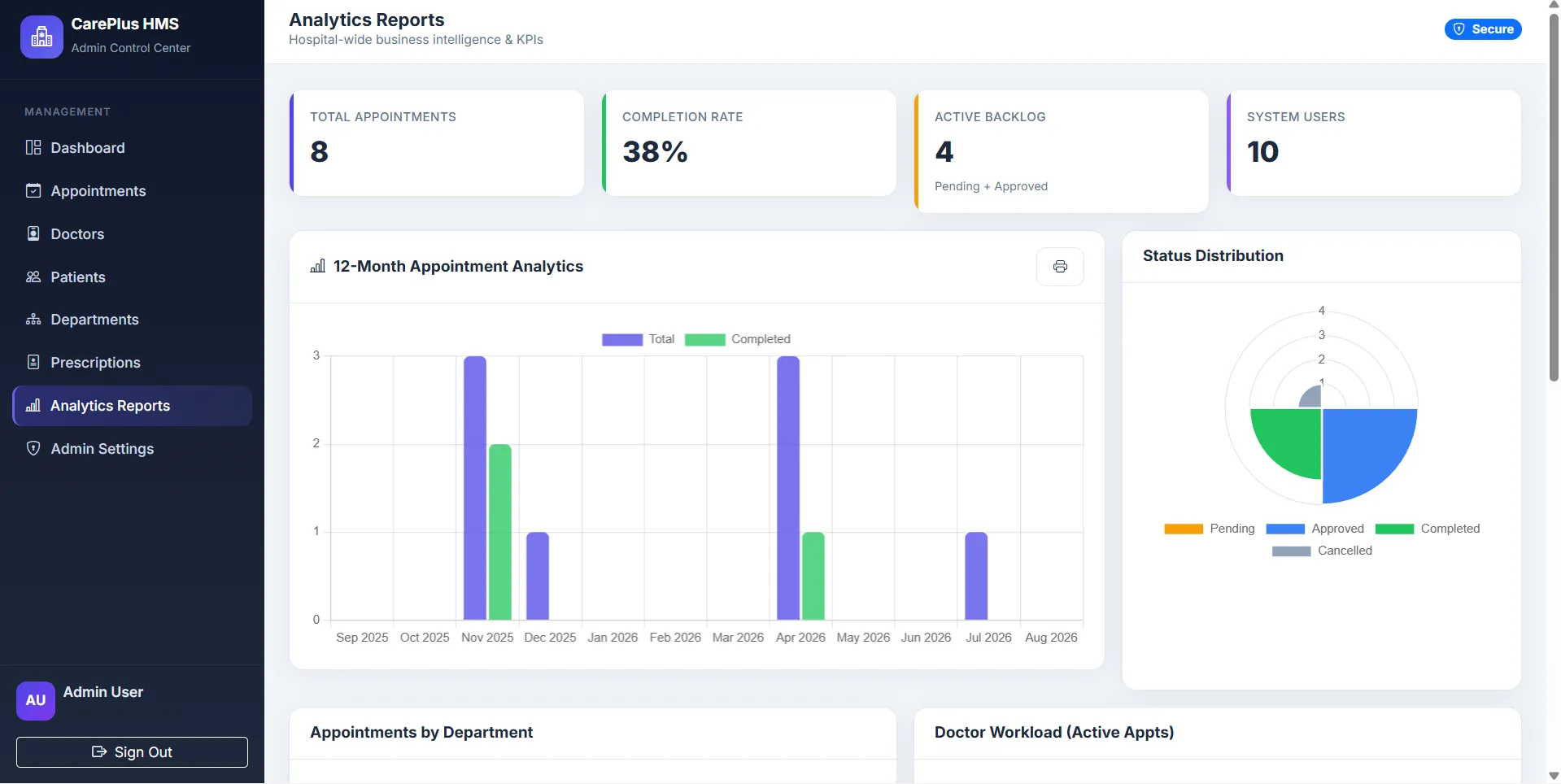Click the 'Sep 2025' axis label
The height and width of the screenshot is (784, 1561).
[x=362, y=638]
